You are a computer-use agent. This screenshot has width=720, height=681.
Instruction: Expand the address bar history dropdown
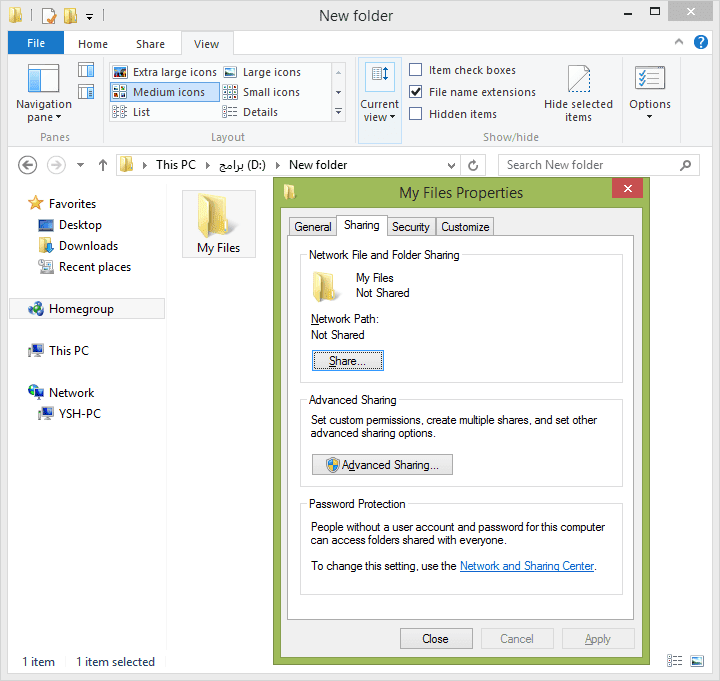point(451,165)
